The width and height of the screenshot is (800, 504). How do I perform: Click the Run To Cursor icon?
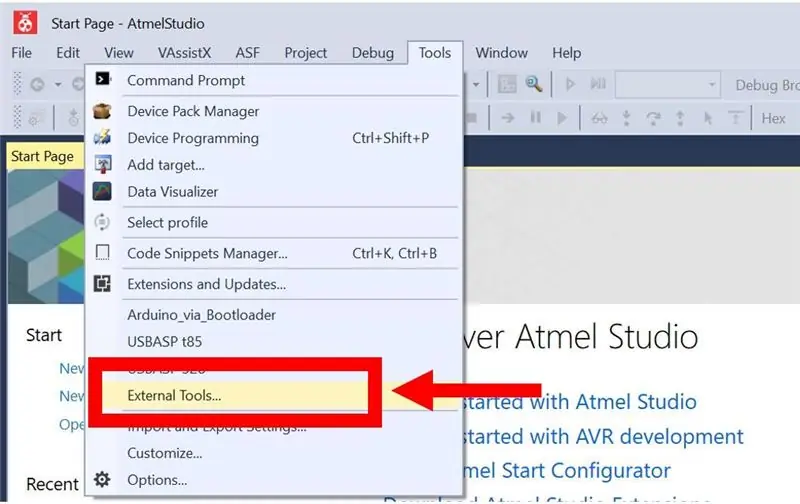pos(707,118)
